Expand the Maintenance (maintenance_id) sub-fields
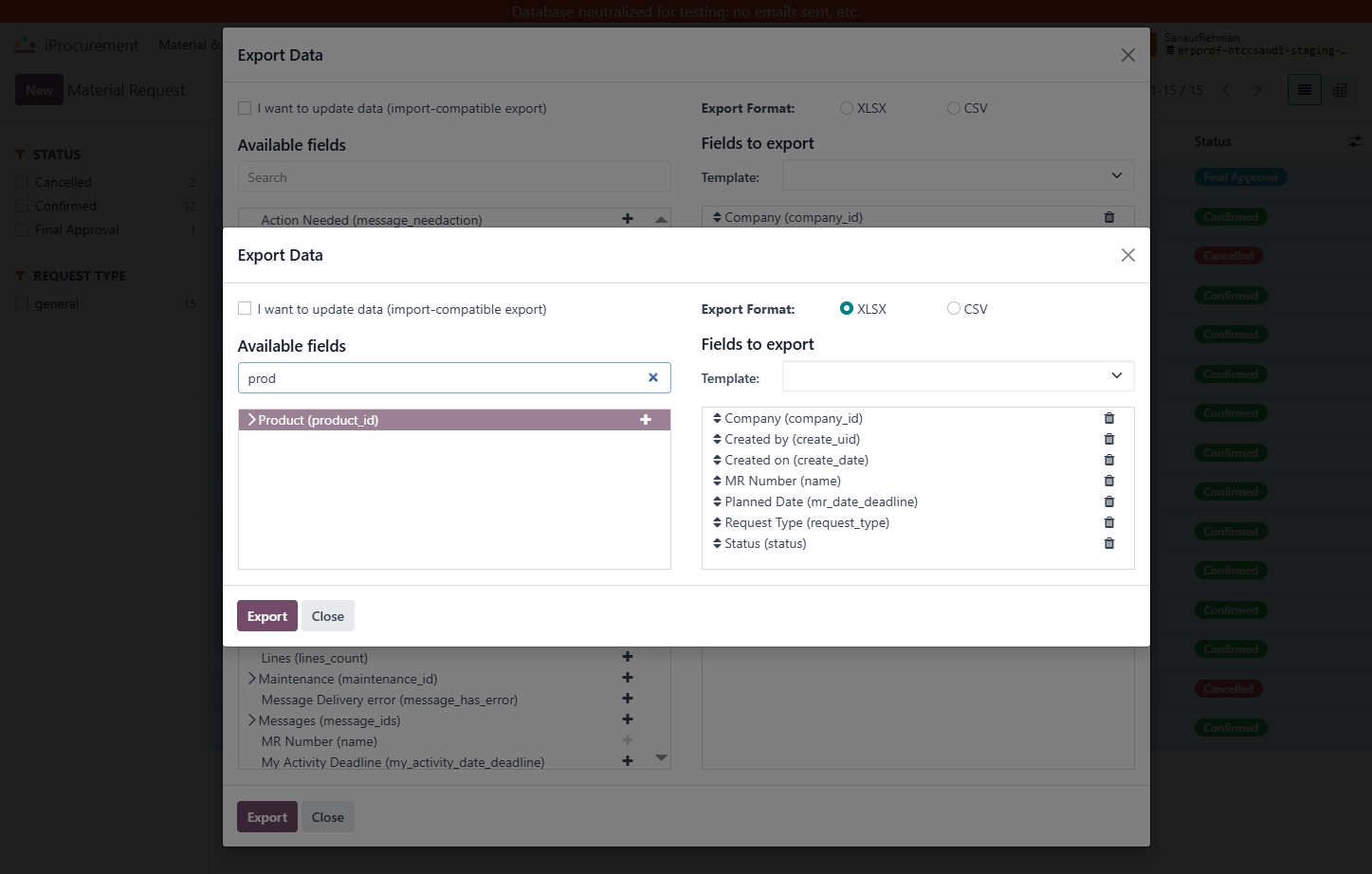Image resolution: width=1372 pixels, height=874 pixels. tap(251, 678)
